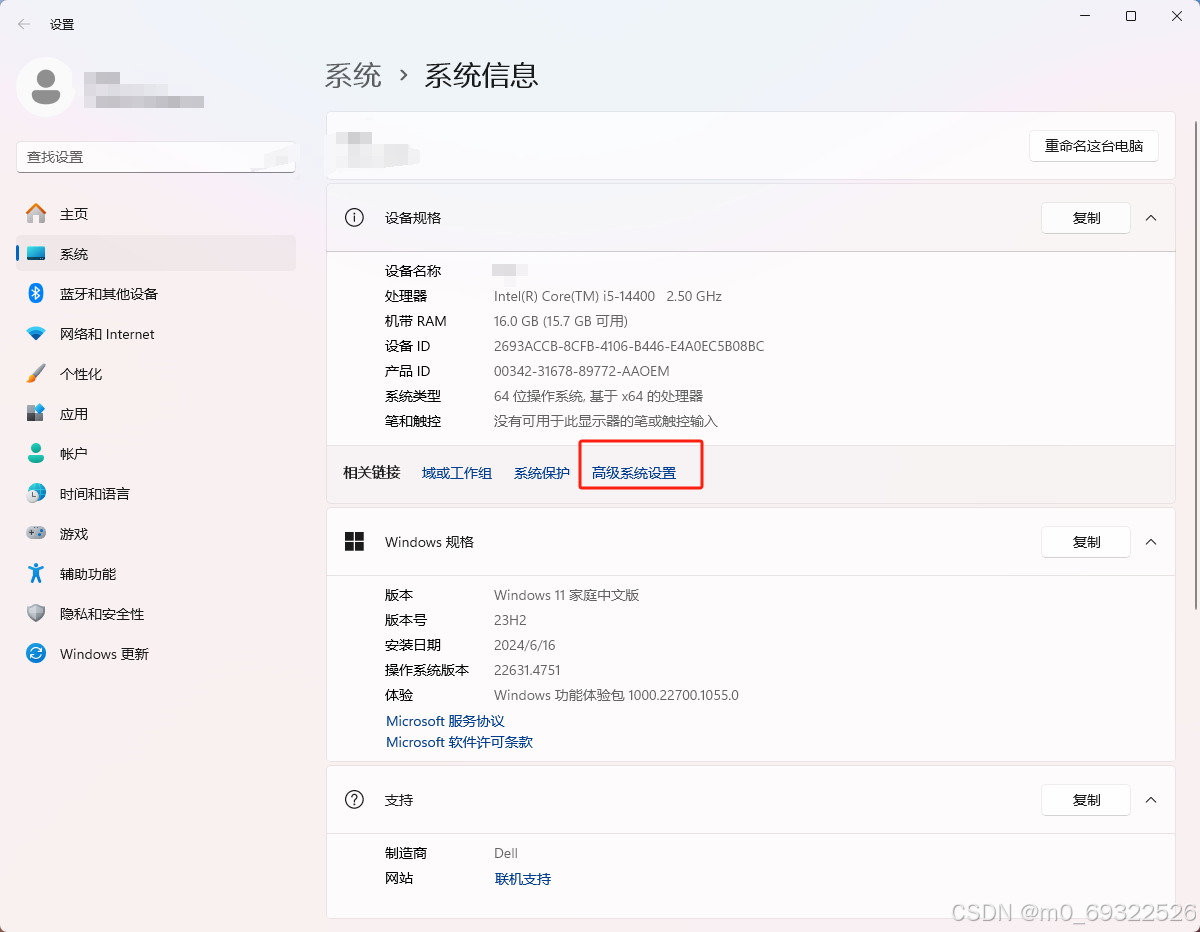Screen dimensions: 1200x932
Task: Click the OS build 22631.4751
Action: [527, 670]
